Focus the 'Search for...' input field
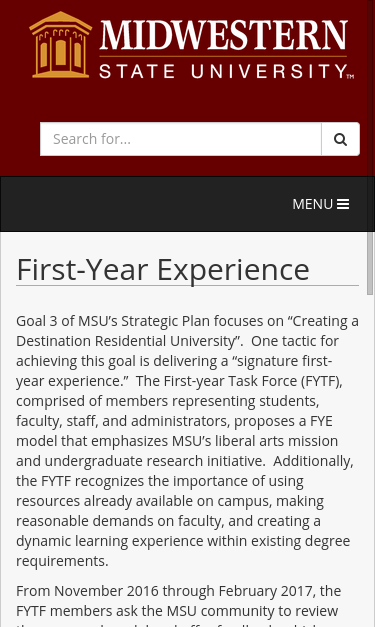This screenshot has width=375, height=627. pos(181,139)
